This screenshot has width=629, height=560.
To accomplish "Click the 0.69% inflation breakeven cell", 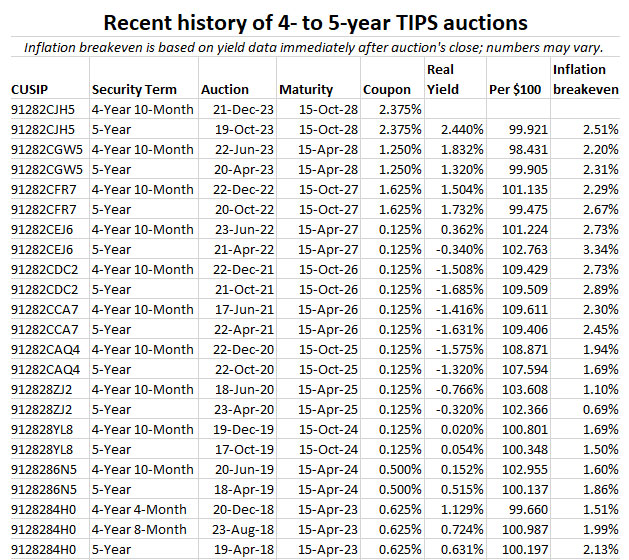I will [602, 409].
